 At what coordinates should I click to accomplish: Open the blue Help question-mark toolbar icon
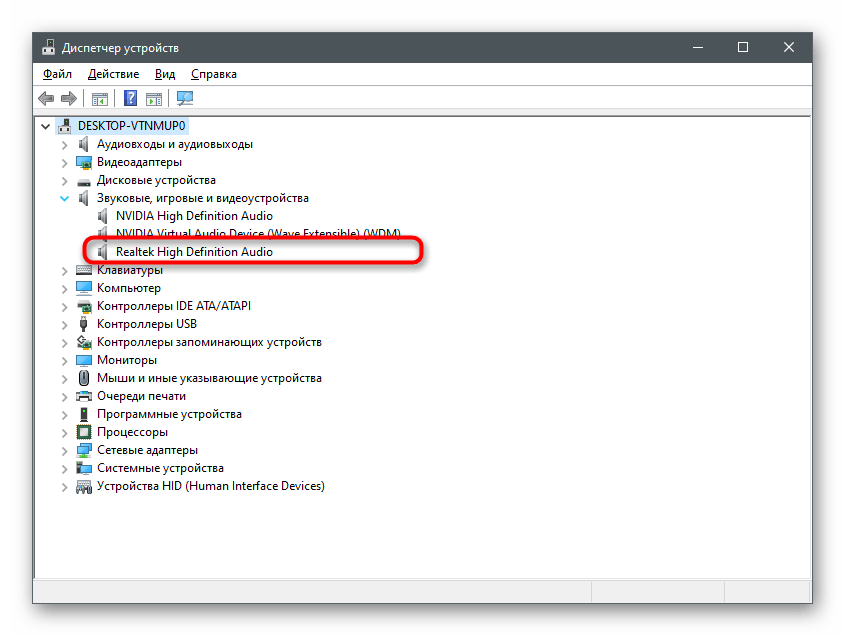[130, 98]
